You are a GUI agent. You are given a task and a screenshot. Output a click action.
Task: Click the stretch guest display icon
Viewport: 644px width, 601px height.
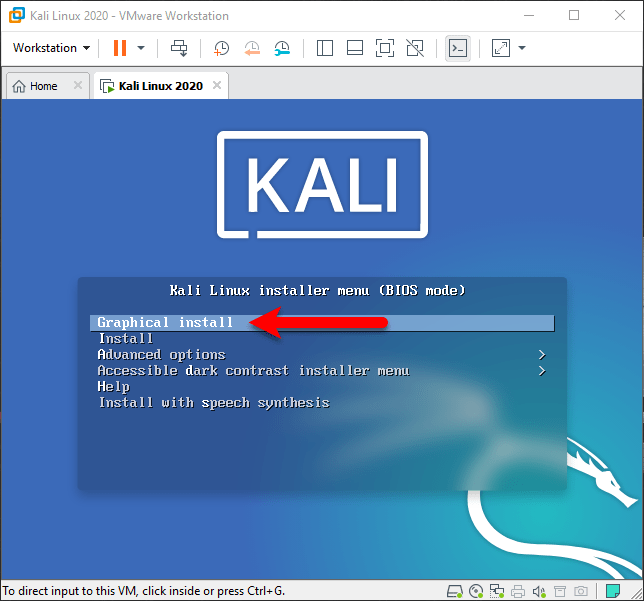[x=501, y=48]
